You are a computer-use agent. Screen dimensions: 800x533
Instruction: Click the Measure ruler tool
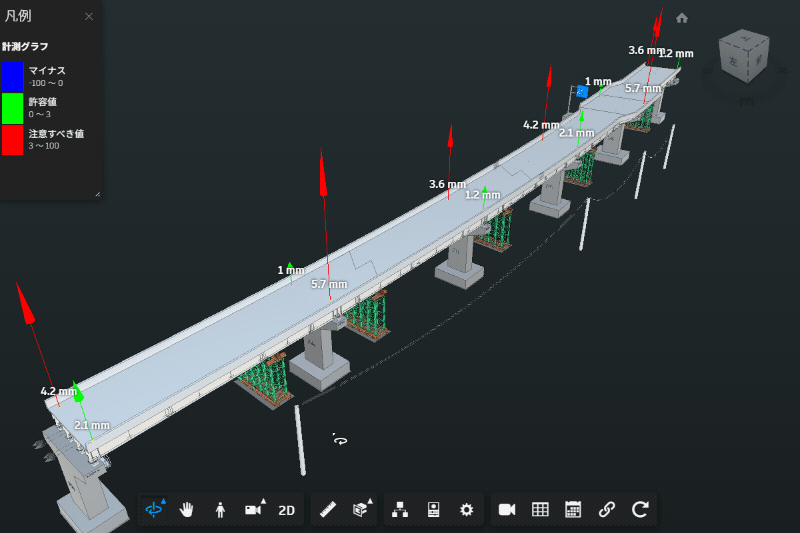327,509
